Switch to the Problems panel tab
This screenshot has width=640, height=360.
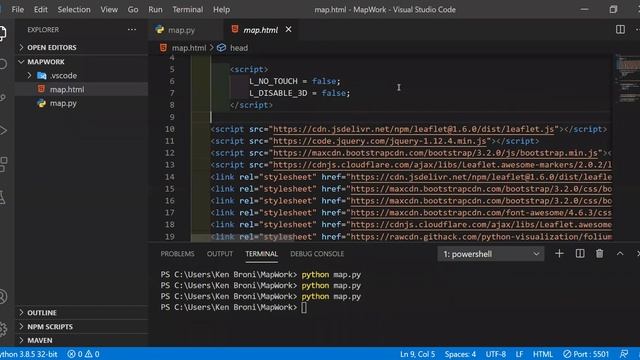tap(177, 254)
